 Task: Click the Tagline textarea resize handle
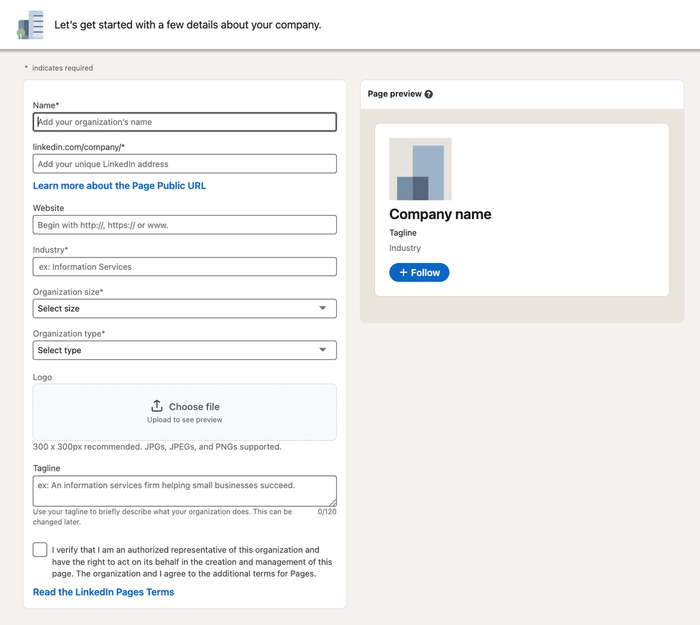(x=333, y=503)
